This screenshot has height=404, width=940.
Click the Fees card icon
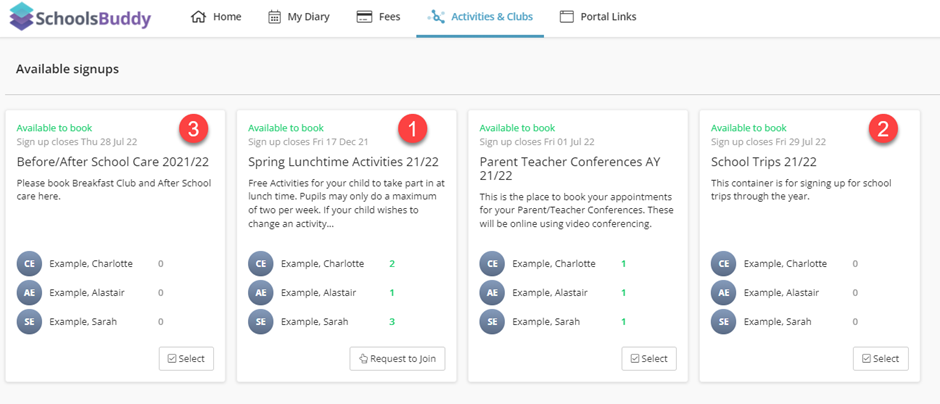tap(363, 17)
